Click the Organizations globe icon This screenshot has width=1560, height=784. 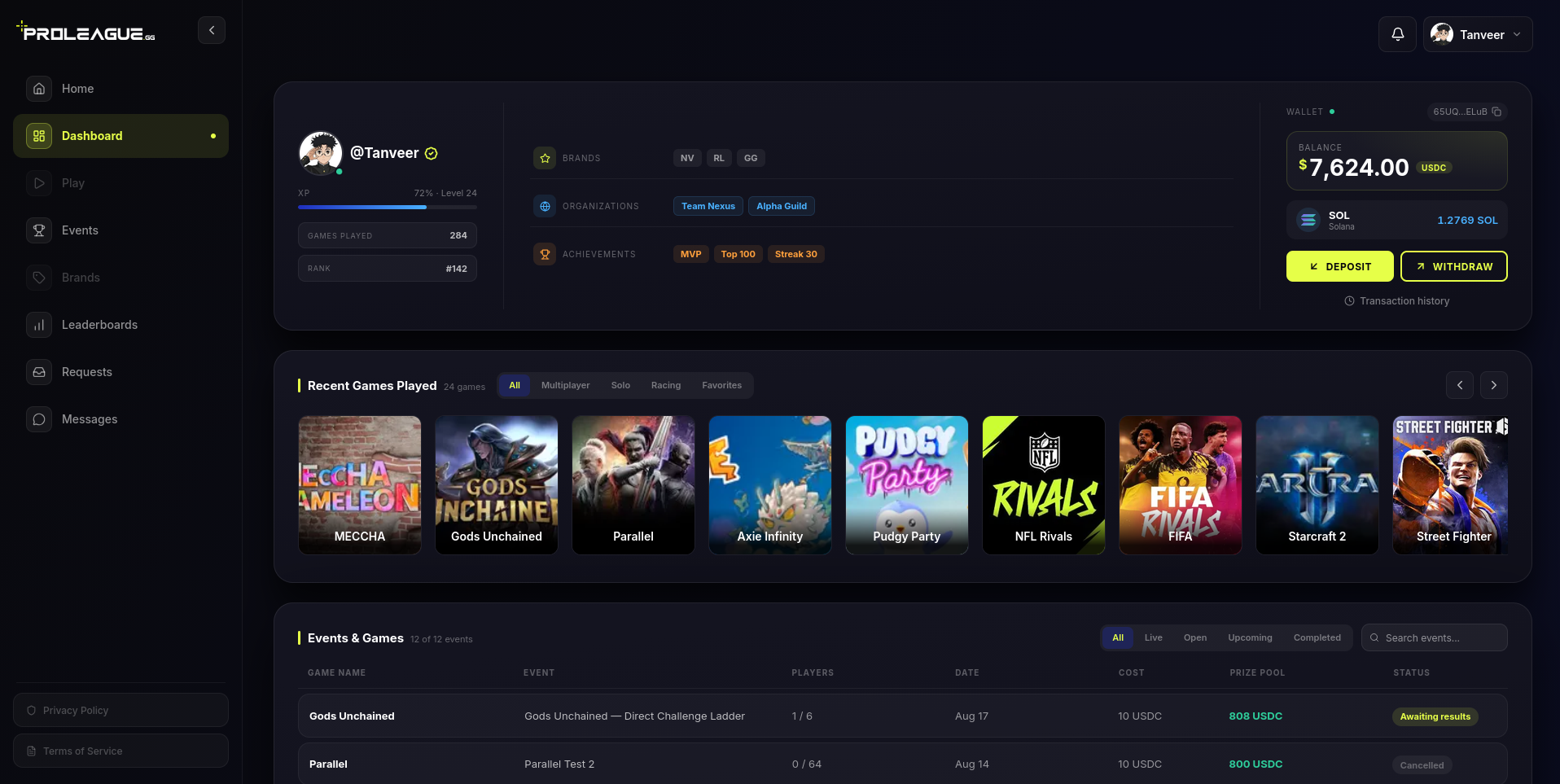coord(545,206)
